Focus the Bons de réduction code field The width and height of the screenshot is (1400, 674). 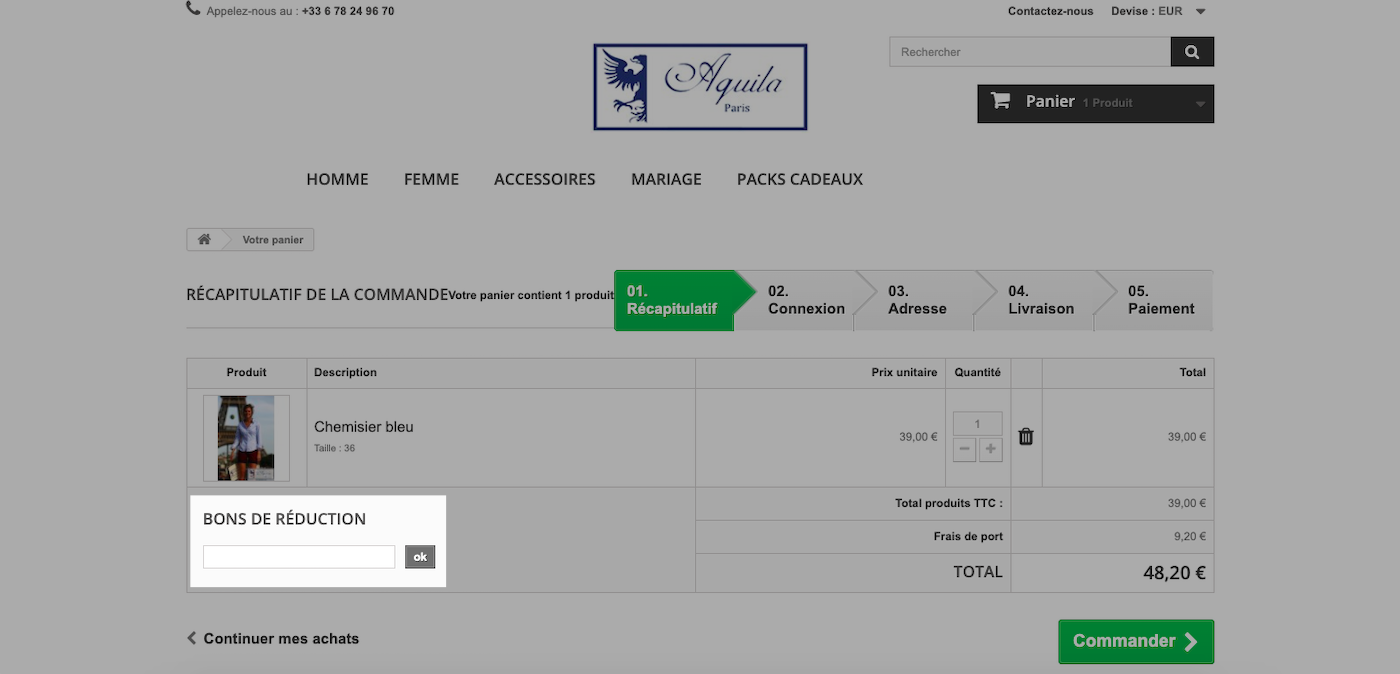click(299, 557)
